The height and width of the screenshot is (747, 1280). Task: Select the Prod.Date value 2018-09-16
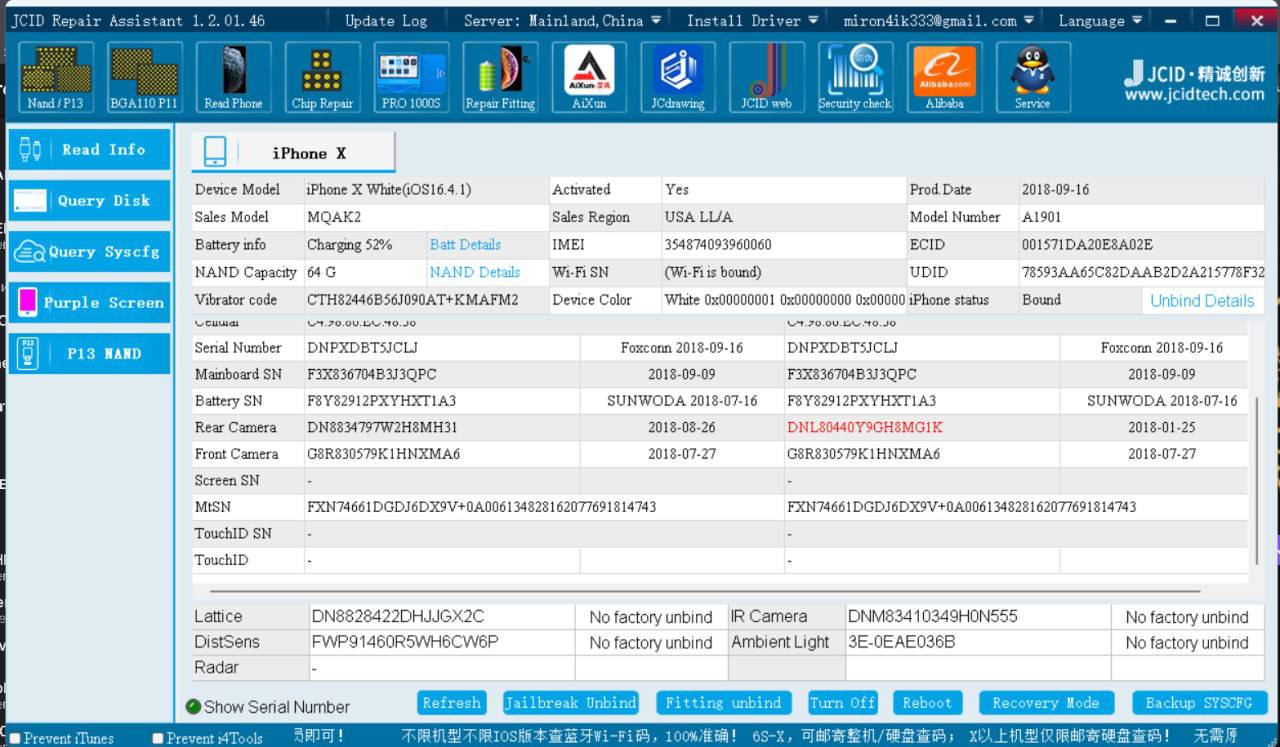pos(1055,190)
